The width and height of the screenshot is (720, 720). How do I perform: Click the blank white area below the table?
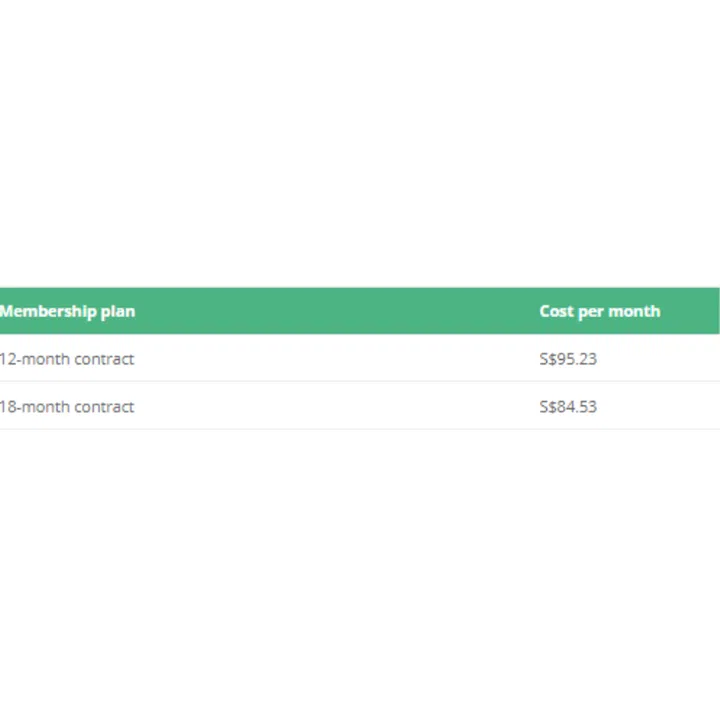tap(360, 570)
